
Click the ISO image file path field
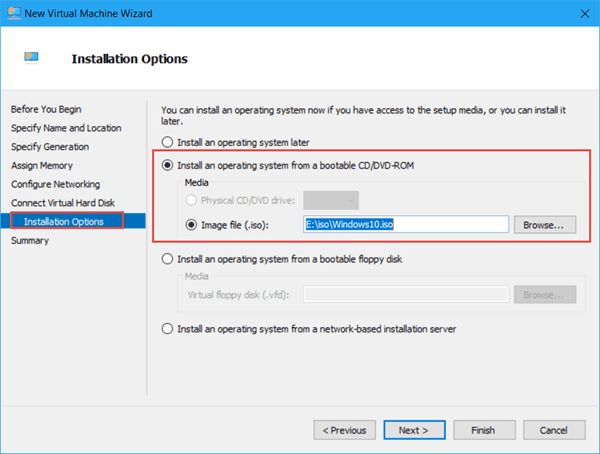pos(406,225)
